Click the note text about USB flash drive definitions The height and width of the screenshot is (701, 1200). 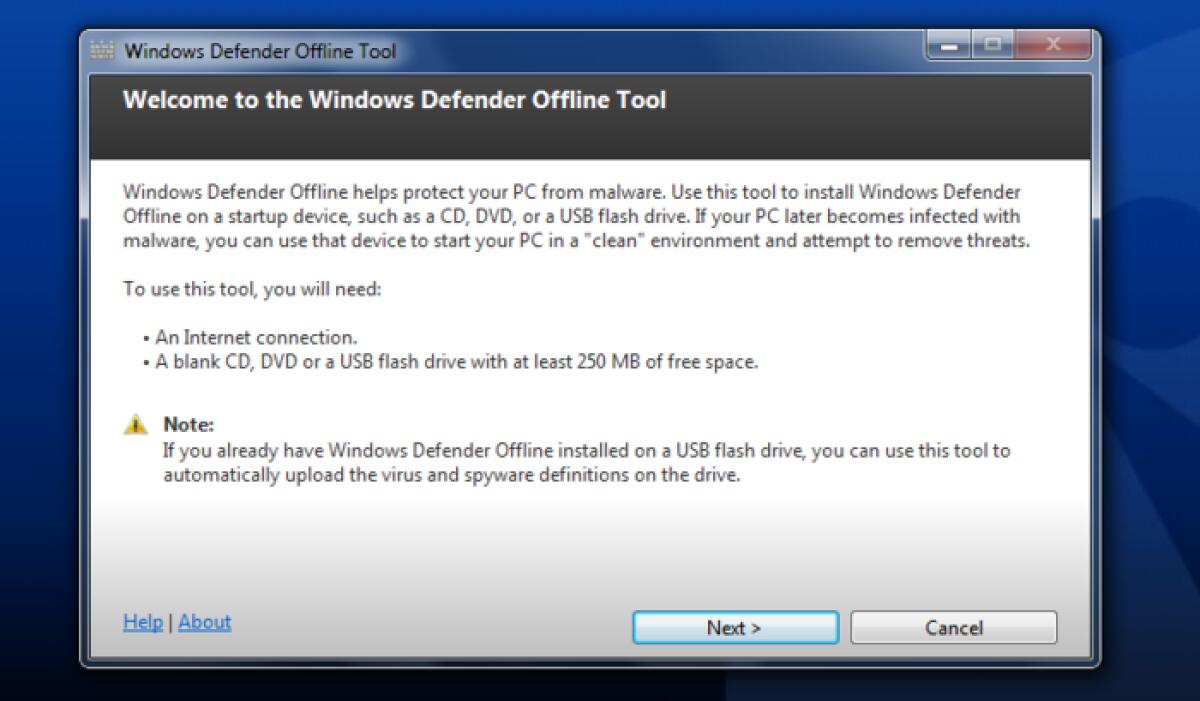pos(585,462)
